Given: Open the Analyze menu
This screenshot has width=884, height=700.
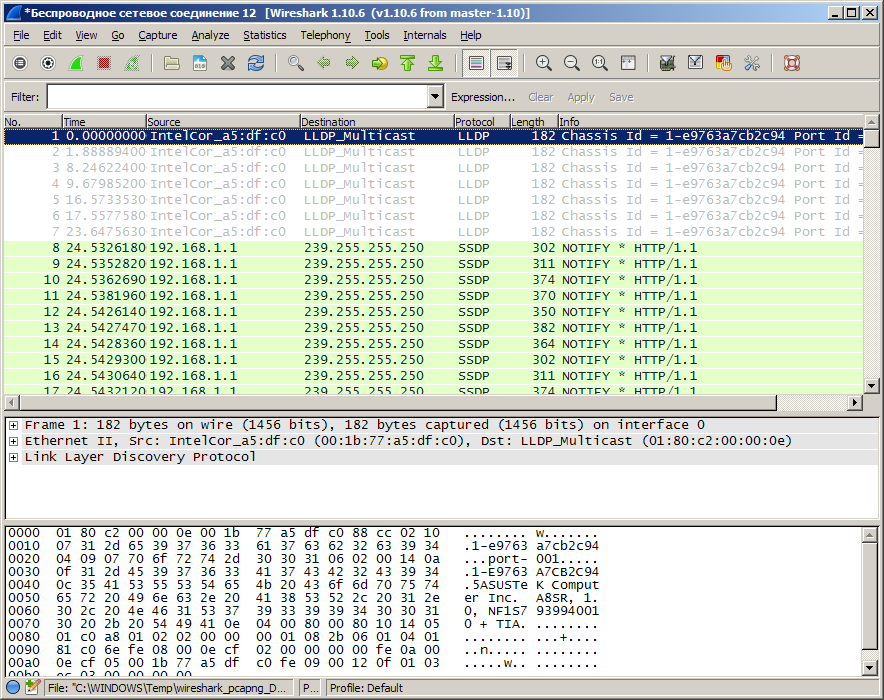Looking at the screenshot, I should (x=210, y=35).
